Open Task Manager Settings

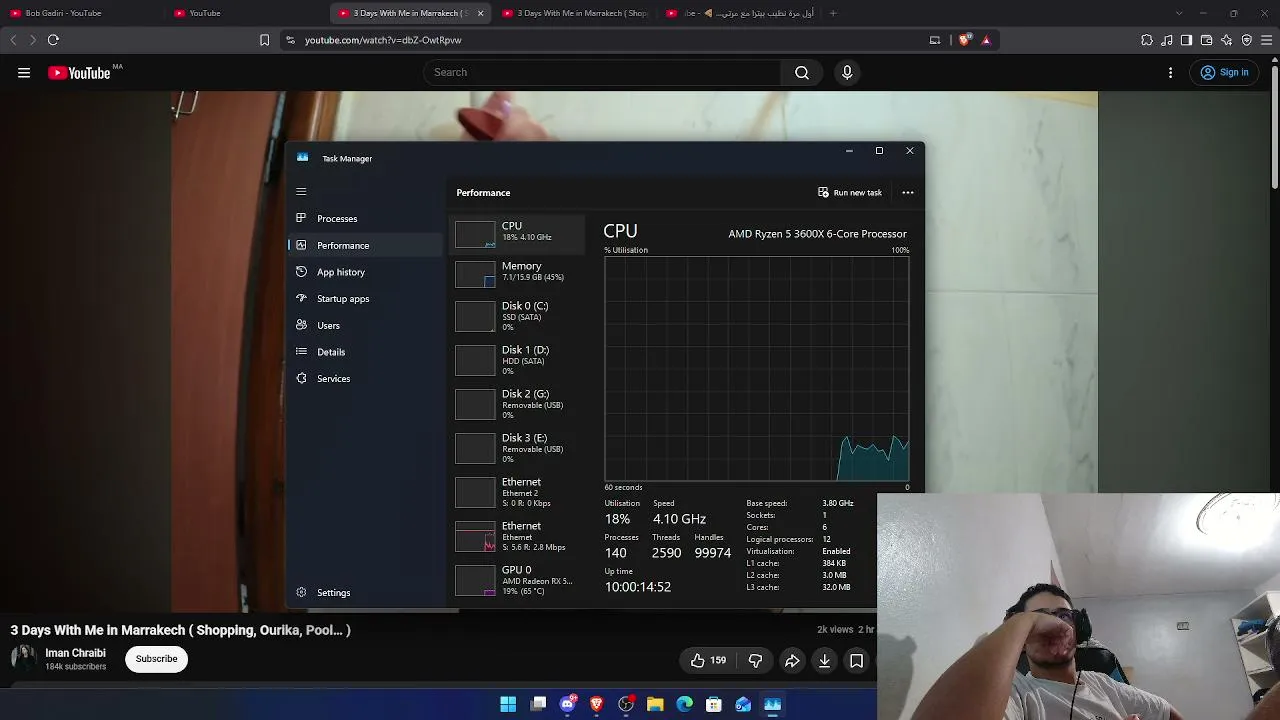point(333,592)
